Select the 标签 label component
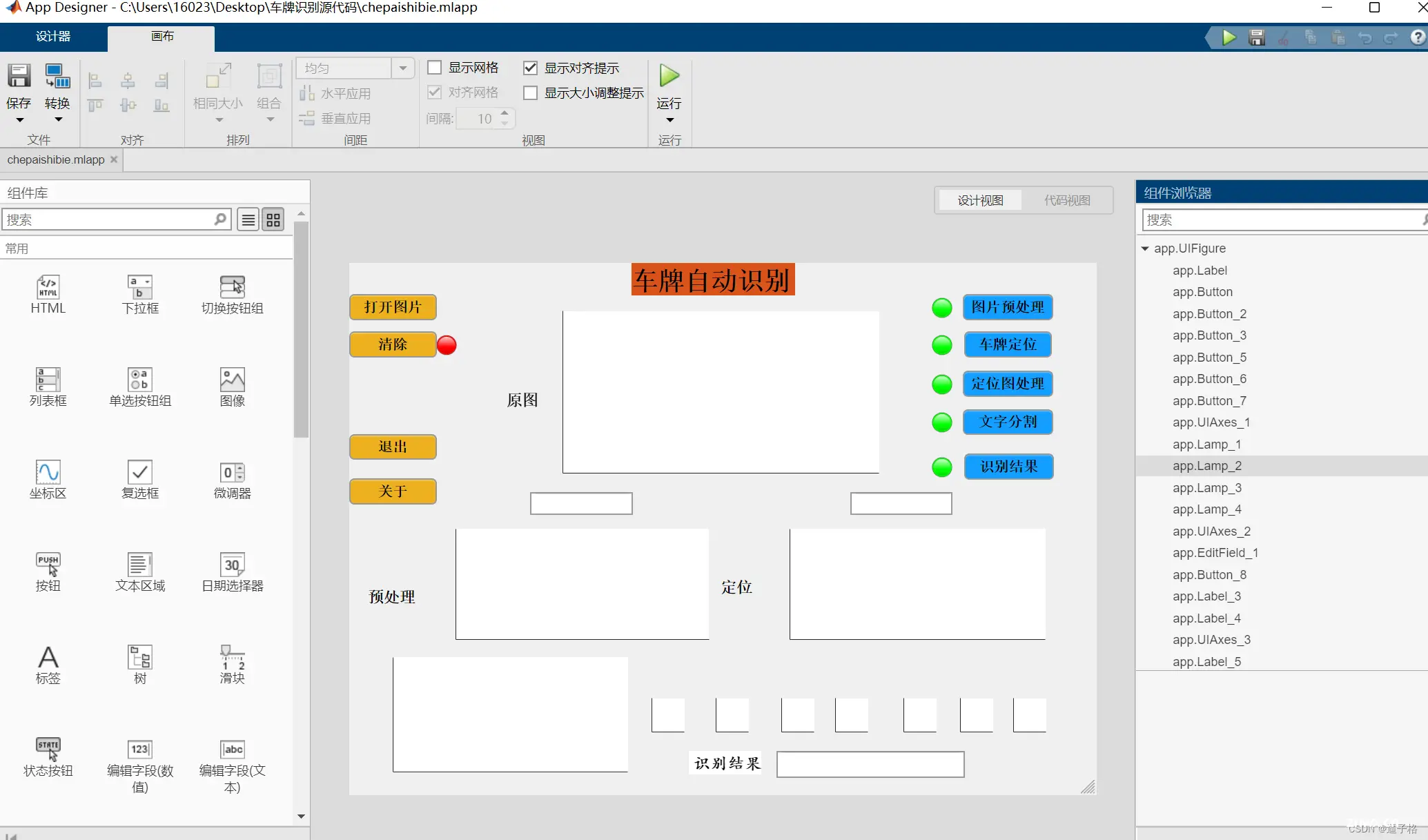The image size is (1428, 840). pyautogui.click(x=48, y=665)
